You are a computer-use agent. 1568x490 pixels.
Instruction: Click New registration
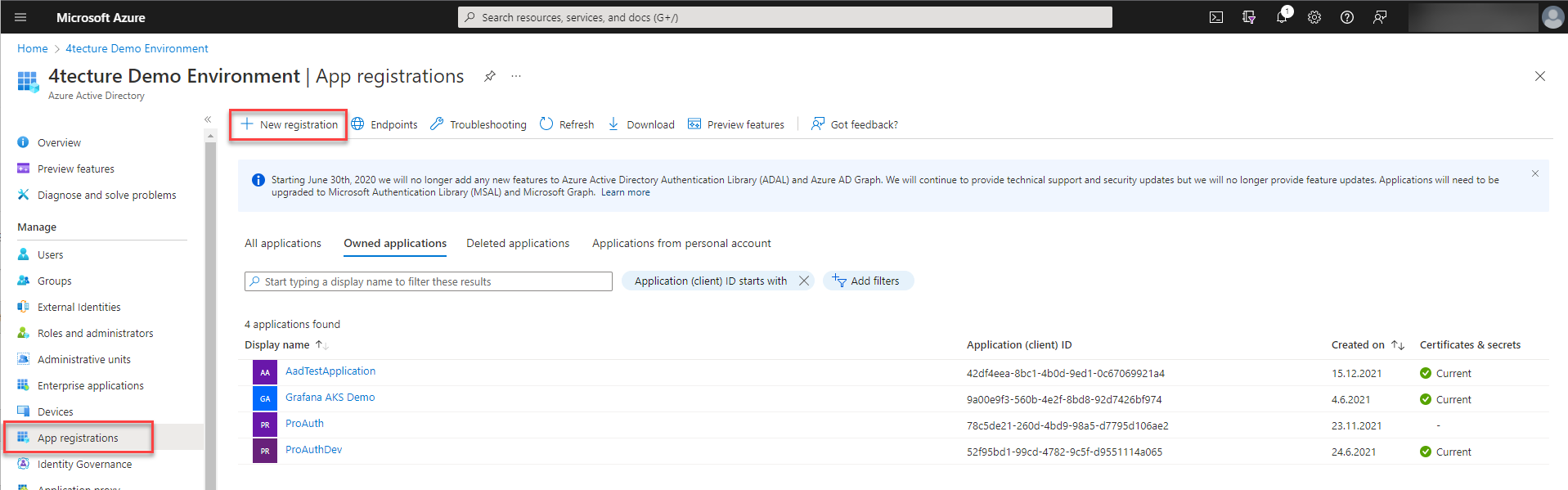(x=289, y=124)
